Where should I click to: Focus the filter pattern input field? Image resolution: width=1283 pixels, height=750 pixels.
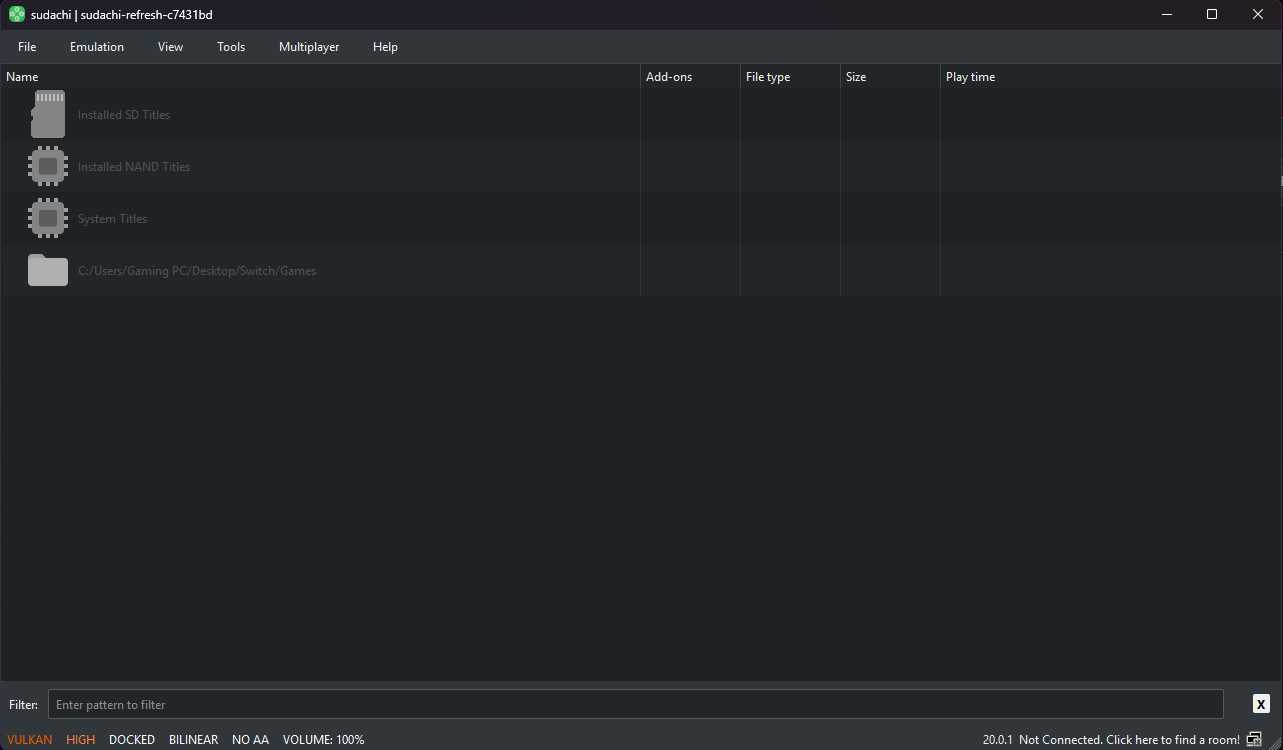635,704
